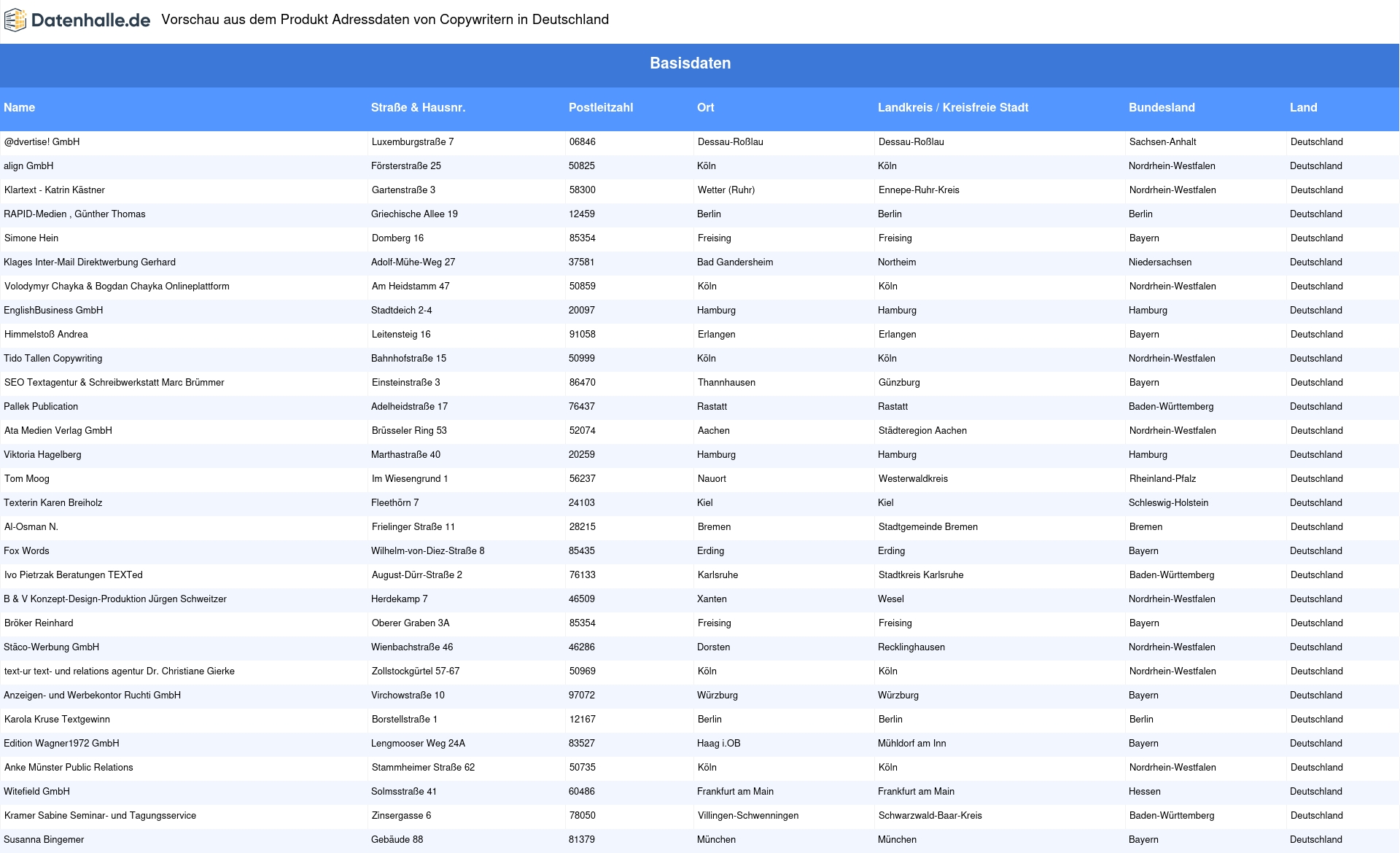The height and width of the screenshot is (853, 1400).
Task: Select the Mühldorf am Inn district cell
Action: (x=911, y=744)
